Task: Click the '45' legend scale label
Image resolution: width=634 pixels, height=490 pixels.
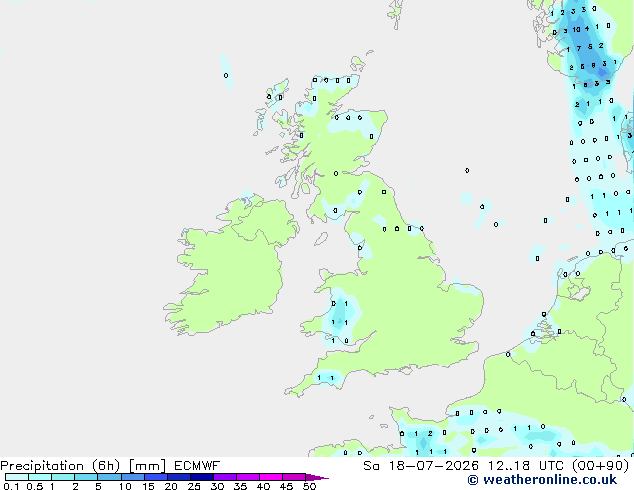Action: point(286,486)
